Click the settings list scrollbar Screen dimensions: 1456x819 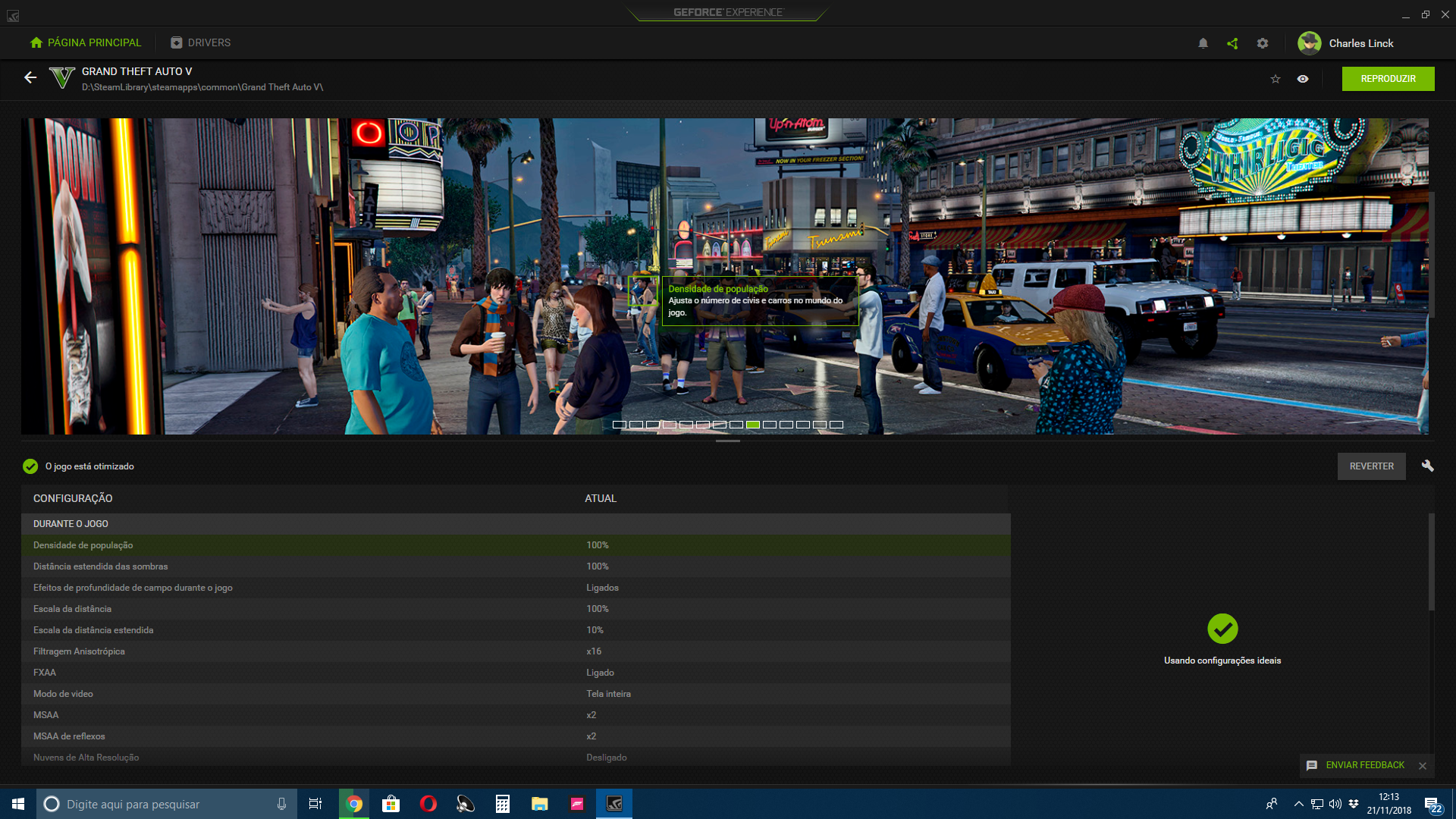tap(1431, 562)
